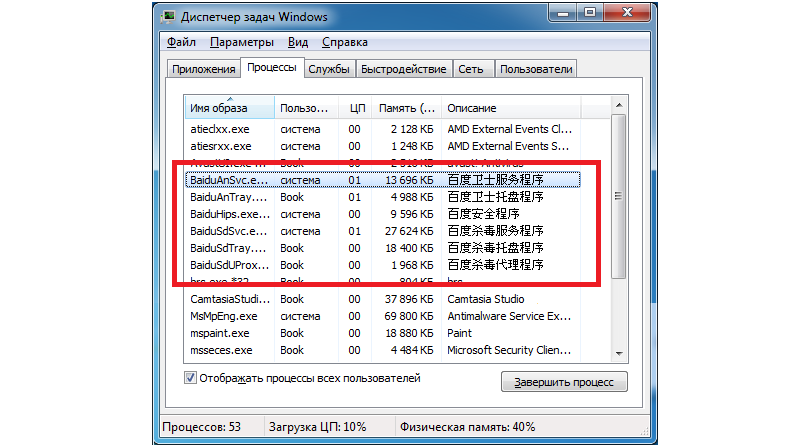The width and height of the screenshot is (800, 447).
Task: Sort by the ЦП column header
Action: (355, 108)
